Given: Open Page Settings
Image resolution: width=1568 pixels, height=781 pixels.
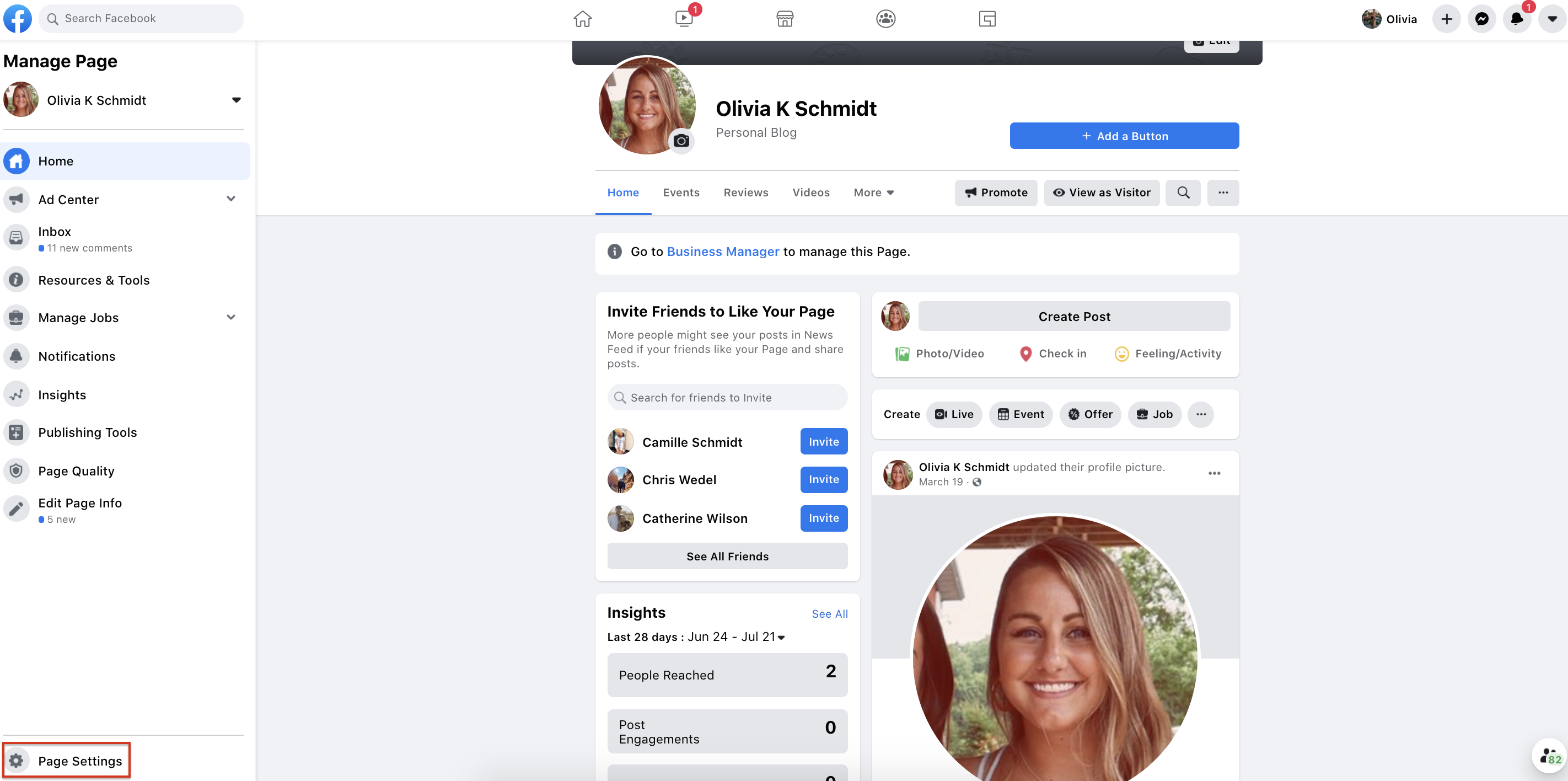Looking at the screenshot, I should point(67,760).
